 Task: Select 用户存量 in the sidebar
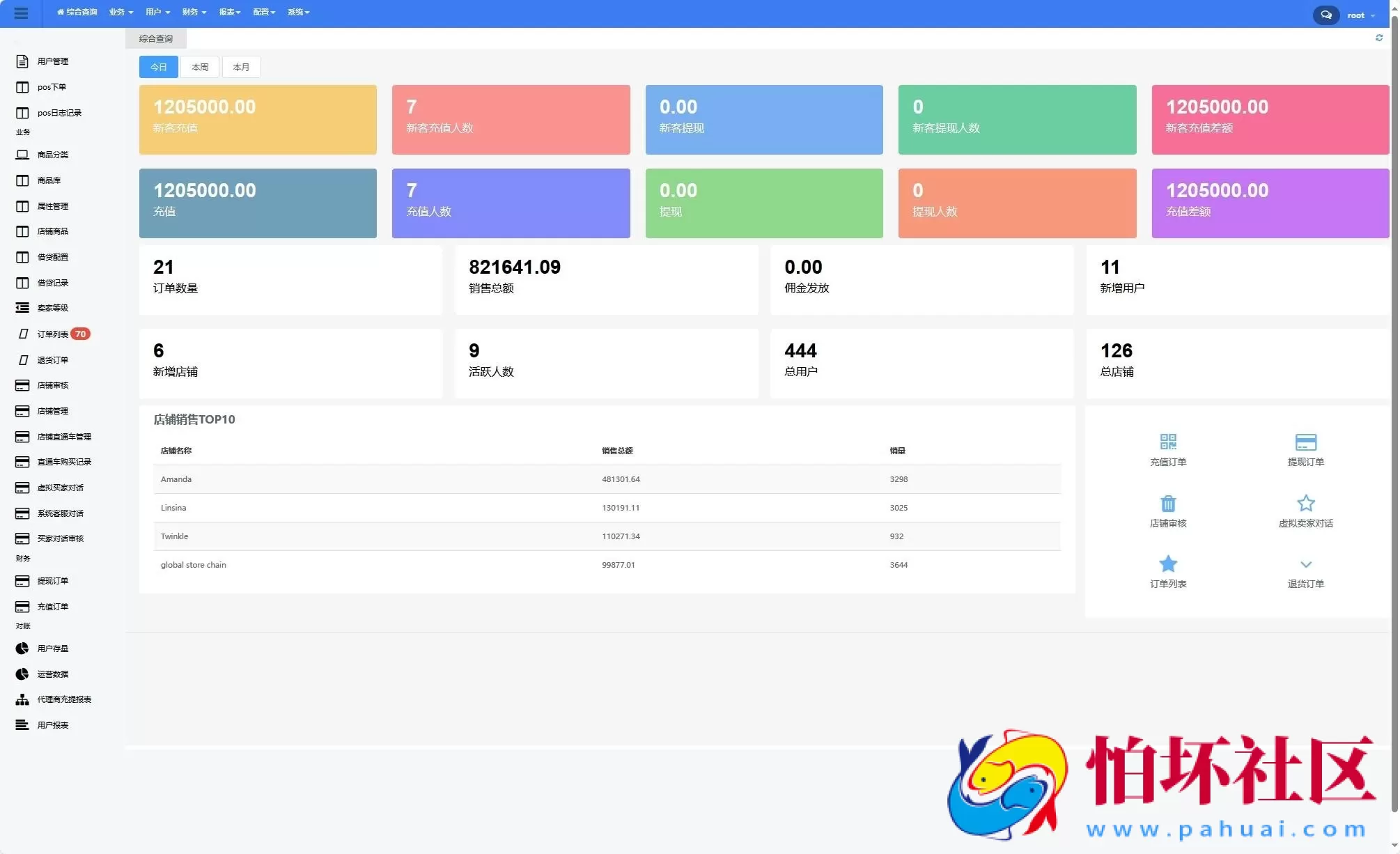pyautogui.click(x=52, y=648)
